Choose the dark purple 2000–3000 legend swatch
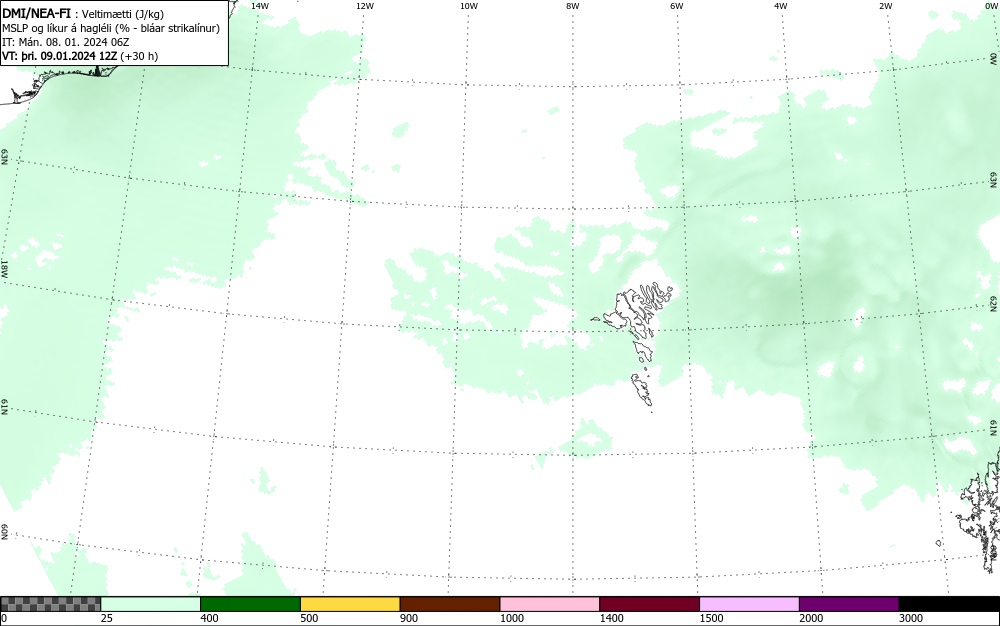The width and height of the screenshot is (1000, 626). (849, 604)
